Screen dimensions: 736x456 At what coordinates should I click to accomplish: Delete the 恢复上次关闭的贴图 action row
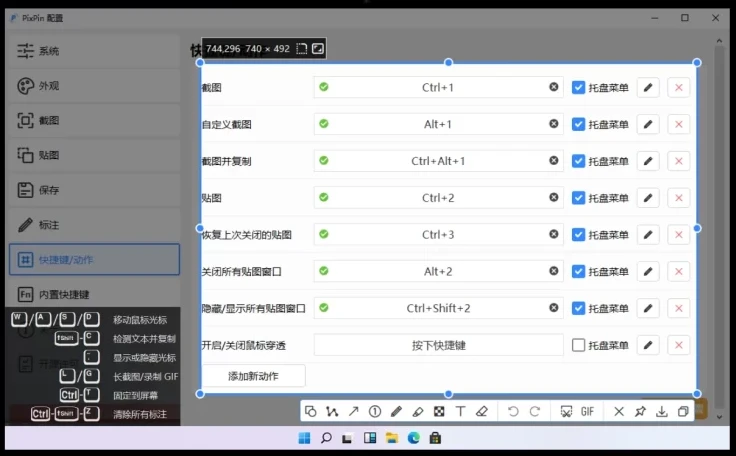coord(679,234)
